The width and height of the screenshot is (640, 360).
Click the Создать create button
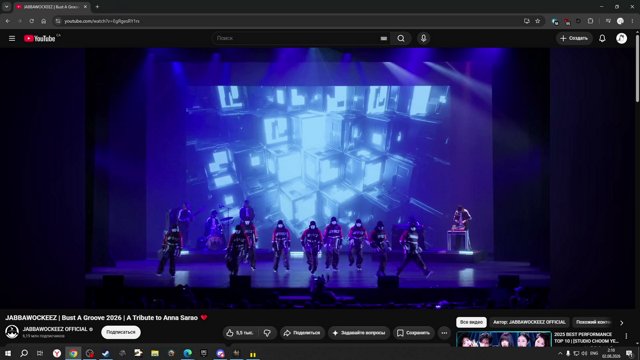pyautogui.click(x=574, y=38)
